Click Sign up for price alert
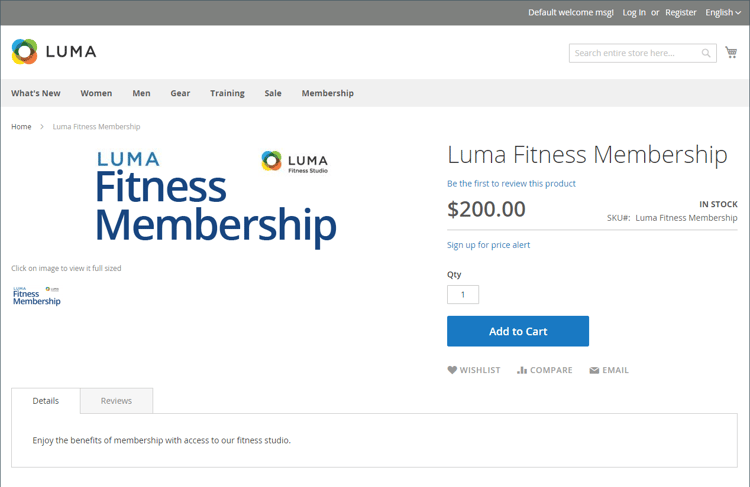Image resolution: width=750 pixels, height=487 pixels. click(488, 245)
